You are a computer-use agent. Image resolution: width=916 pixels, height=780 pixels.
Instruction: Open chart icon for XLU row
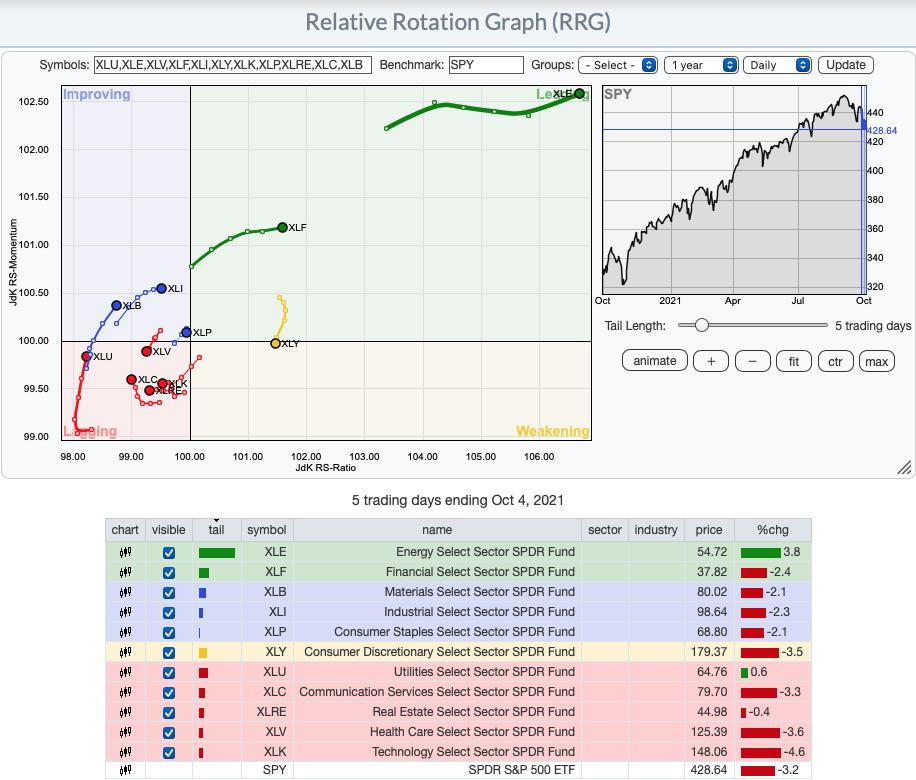pos(125,672)
